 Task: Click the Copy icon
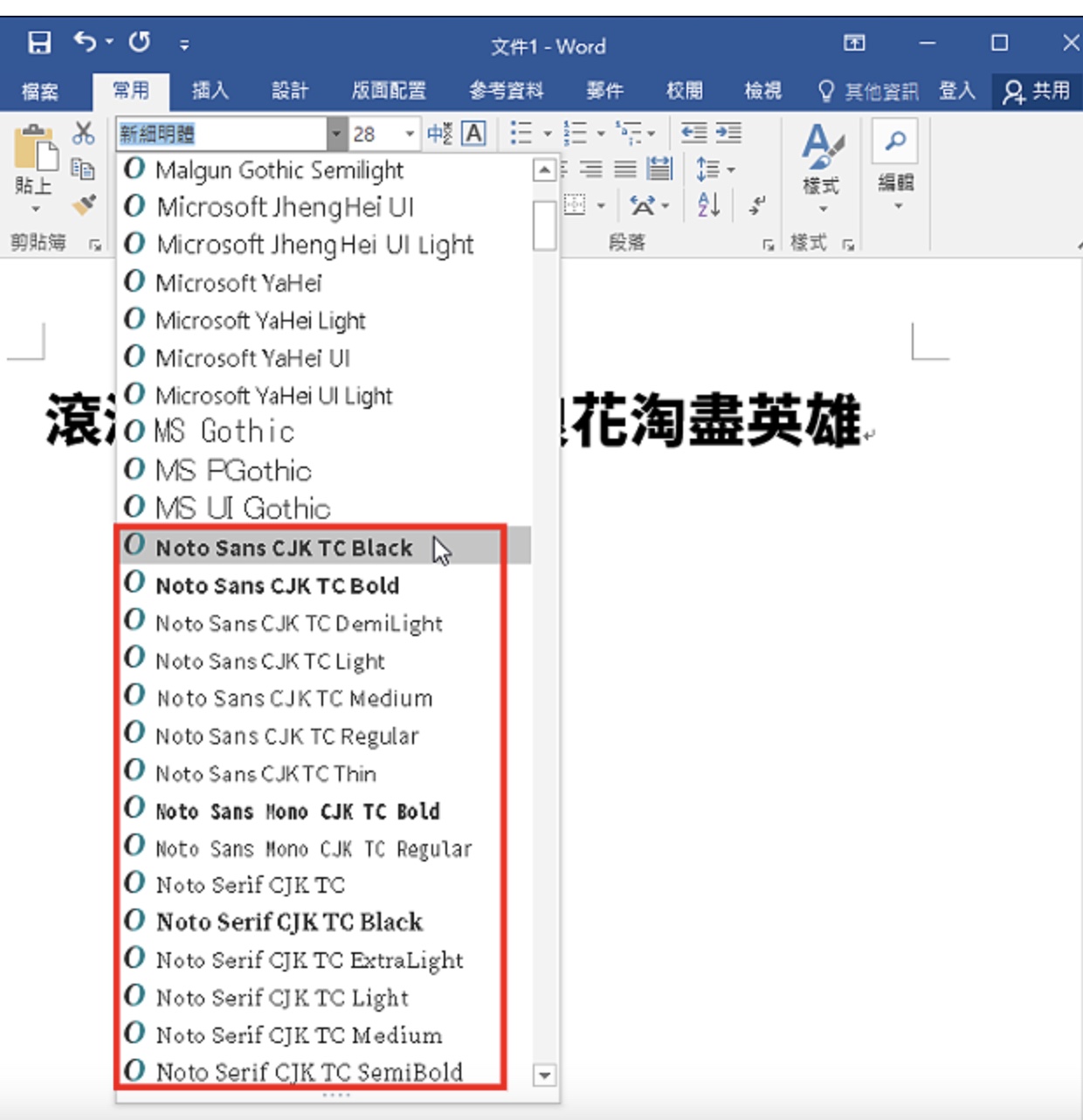84,169
